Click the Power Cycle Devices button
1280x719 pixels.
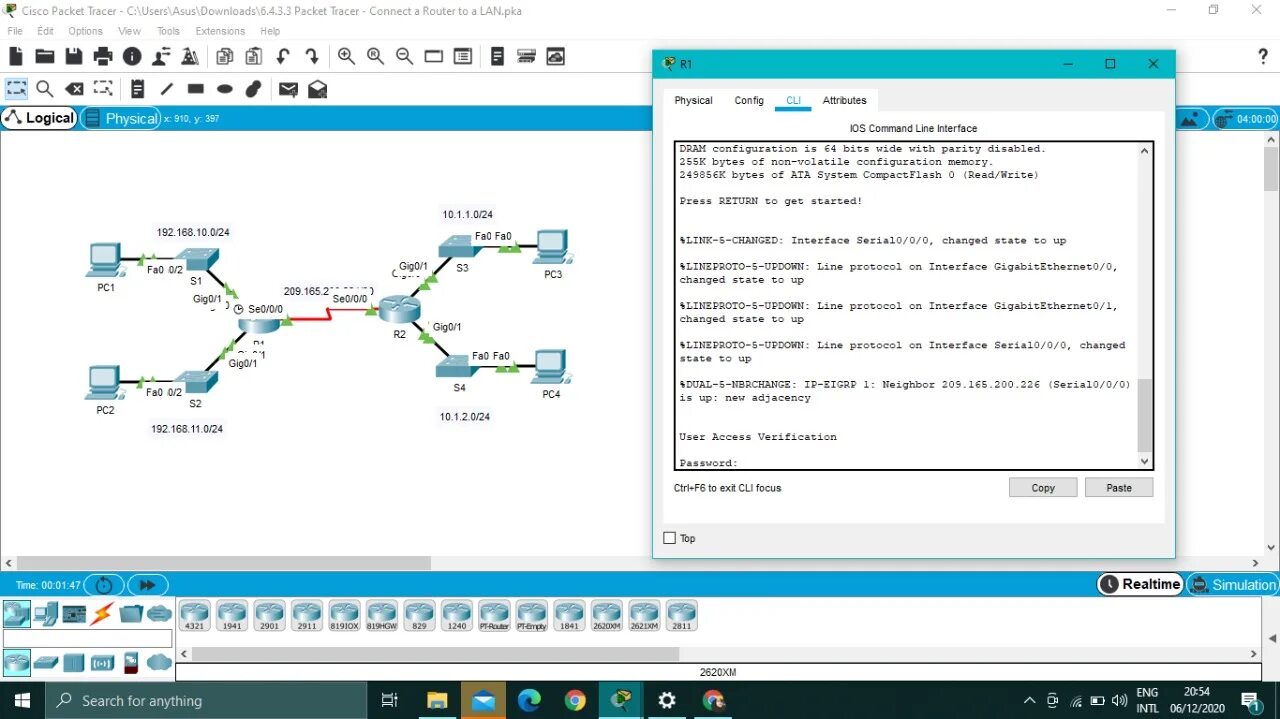pyautogui.click(x=104, y=585)
